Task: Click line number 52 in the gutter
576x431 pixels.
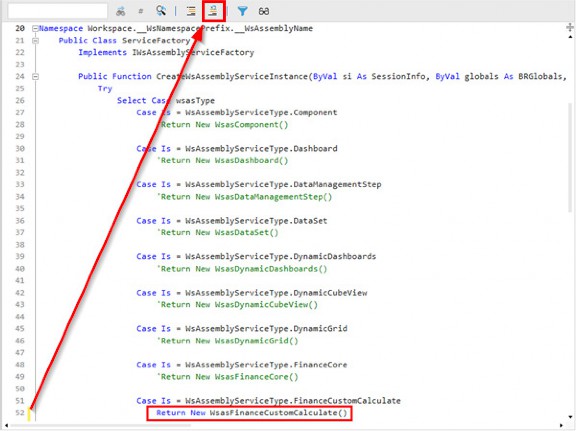Action: point(20,413)
